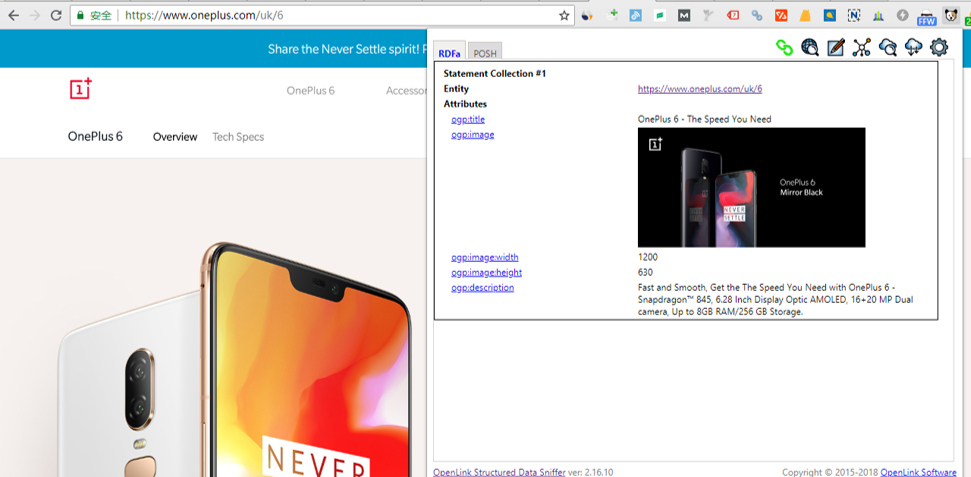This screenshot has width=971, height=477.
Task: Click the network graph nodes icon
Action: pyautogui.click(x=861, y=47)
